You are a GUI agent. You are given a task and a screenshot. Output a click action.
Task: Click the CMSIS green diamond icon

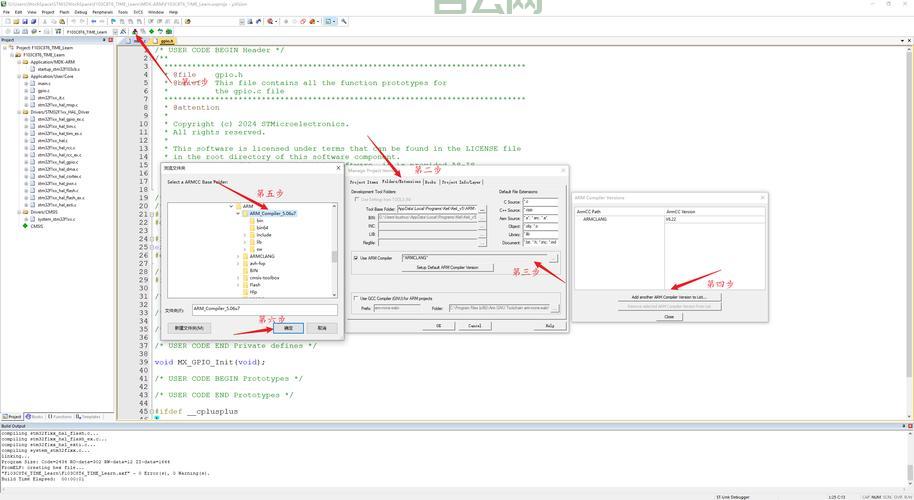tap(27, 226)
